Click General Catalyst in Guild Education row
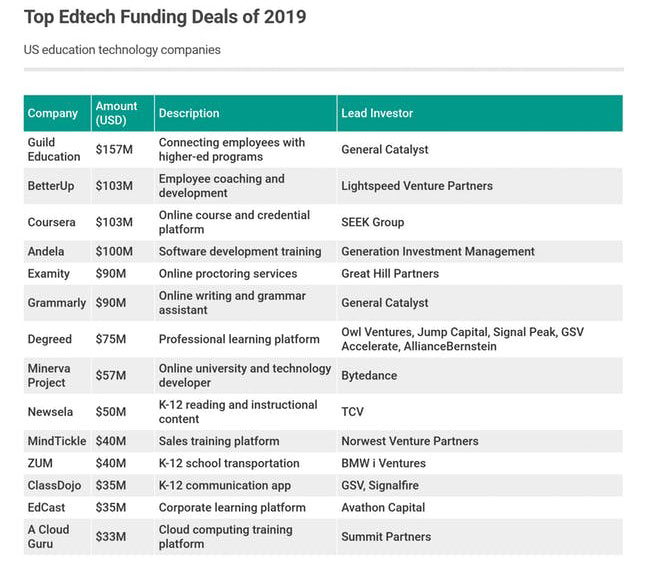 pyautogui.click(x=480, y=150)
